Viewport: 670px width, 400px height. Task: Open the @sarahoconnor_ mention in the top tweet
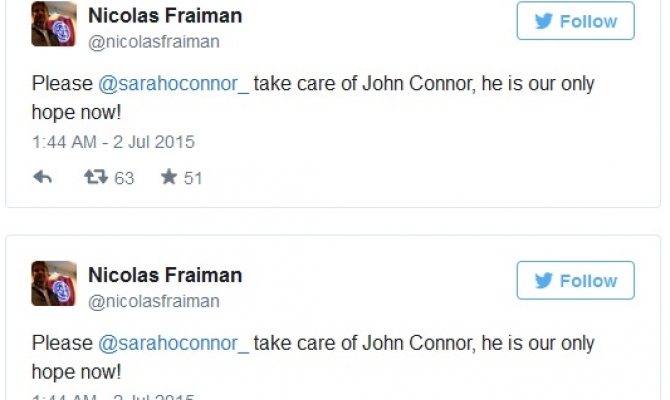click(173, 84)
